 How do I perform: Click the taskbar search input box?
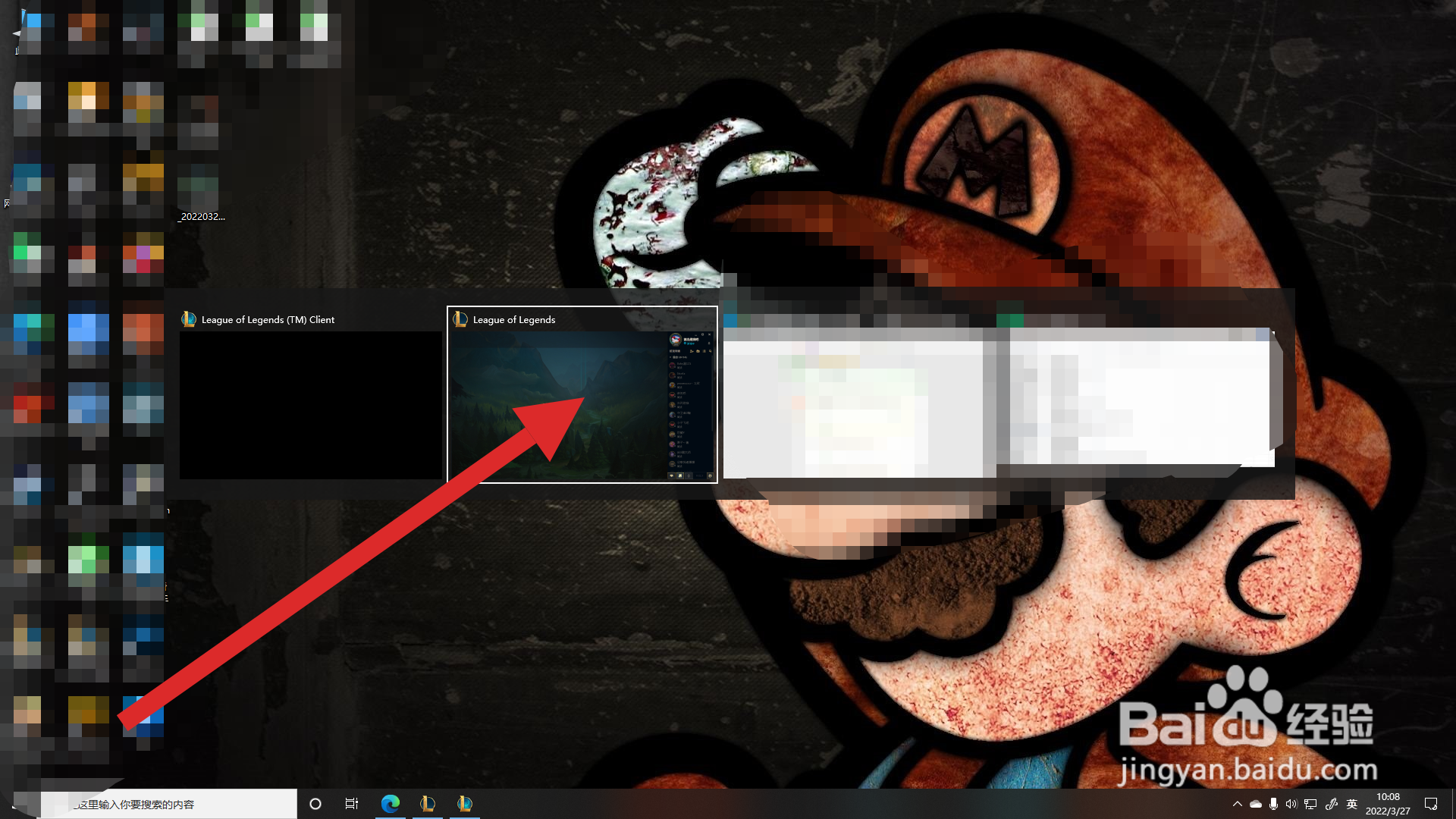coord(168,804)
